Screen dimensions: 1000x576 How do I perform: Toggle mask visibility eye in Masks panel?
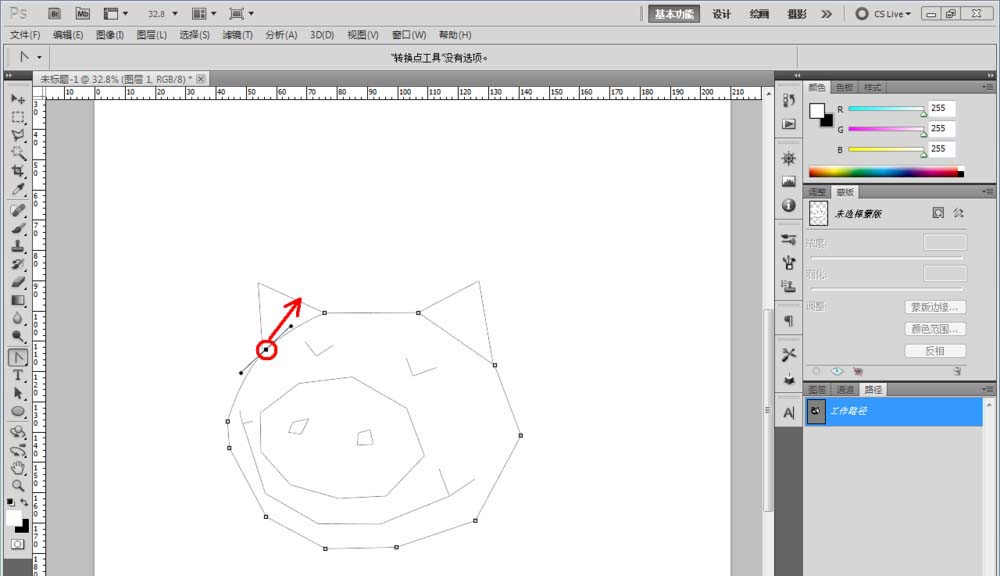837,371
